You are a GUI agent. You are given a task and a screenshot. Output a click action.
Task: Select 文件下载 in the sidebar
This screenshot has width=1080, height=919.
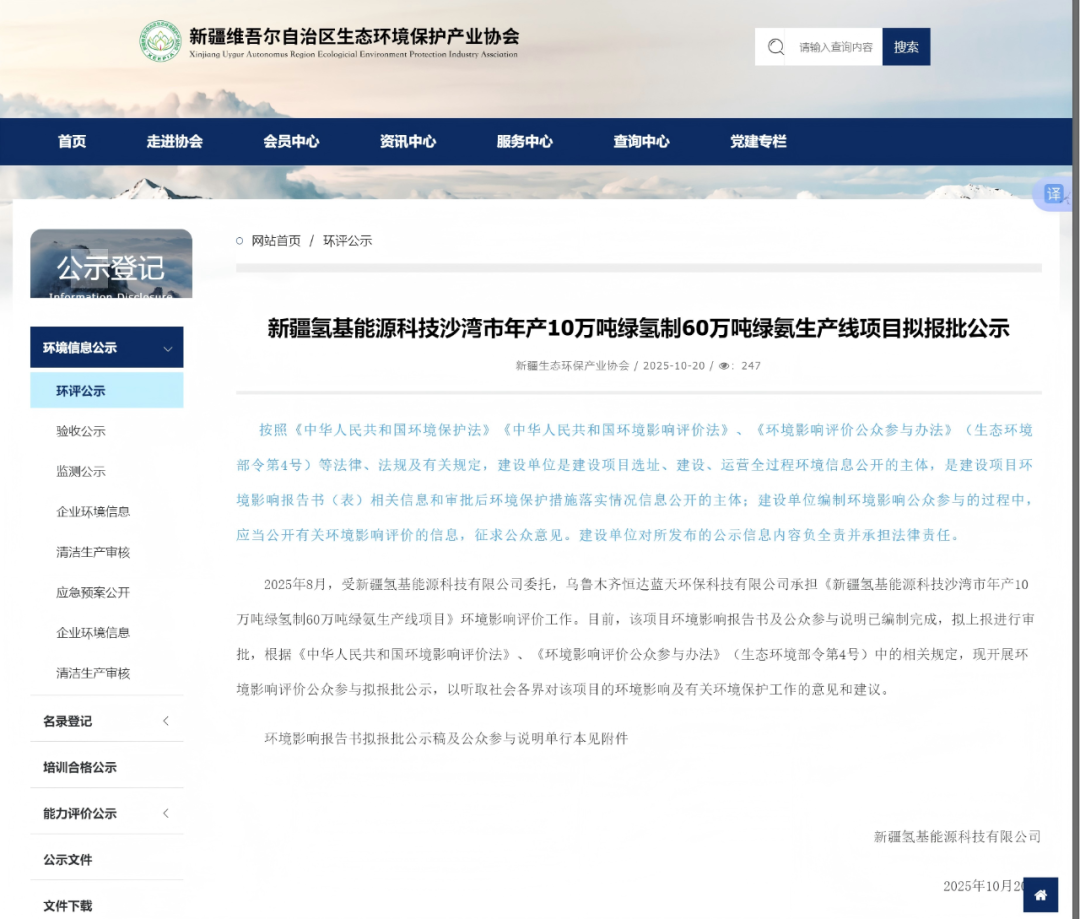(x=66, y=904)
